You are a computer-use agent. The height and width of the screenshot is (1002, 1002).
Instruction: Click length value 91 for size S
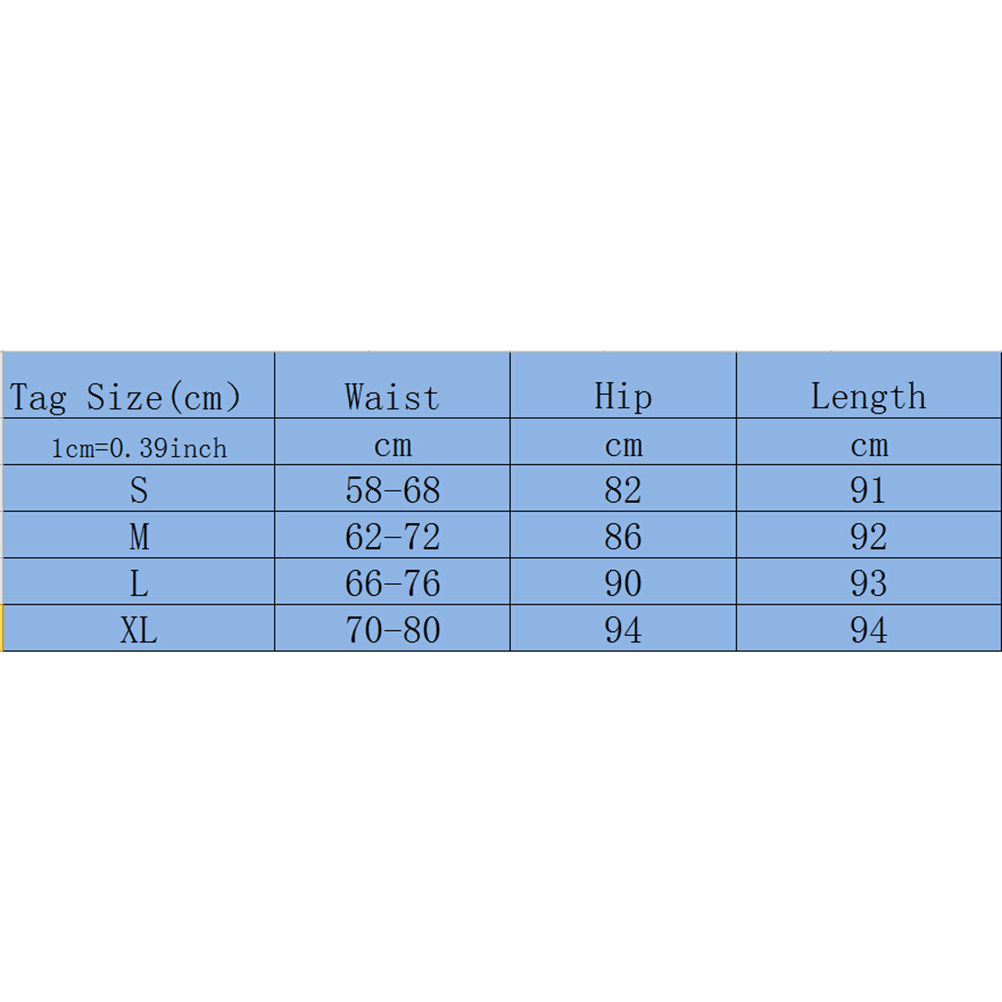[868, 490]
